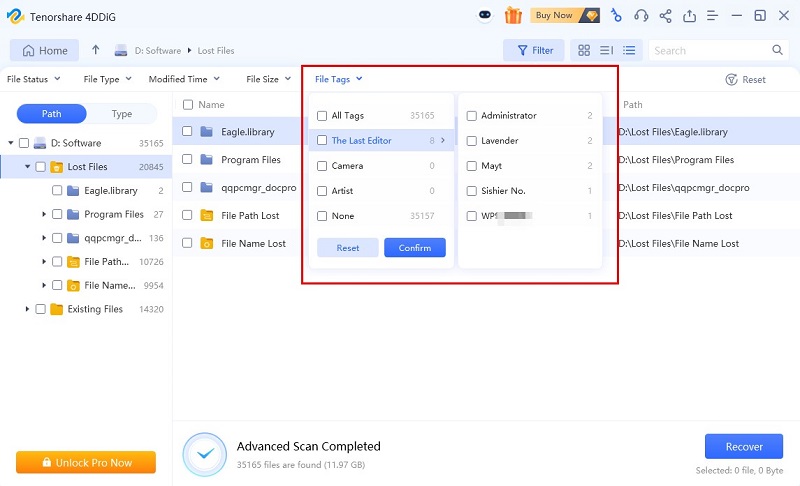The width and height of the screenshot is (800, 486).
Task: Expand the Existing Files tree node
Action: pyautogui.click(x=27, y=309)
